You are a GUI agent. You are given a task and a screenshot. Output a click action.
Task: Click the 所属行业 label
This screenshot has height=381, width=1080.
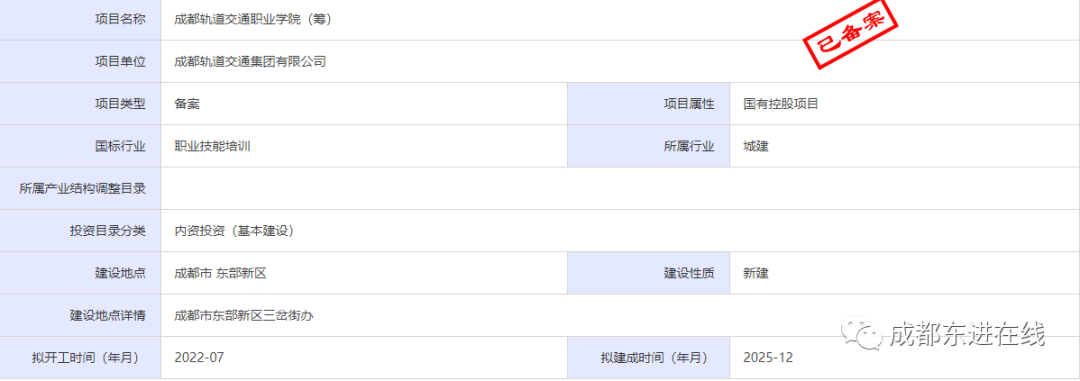[x=689, y=146]
